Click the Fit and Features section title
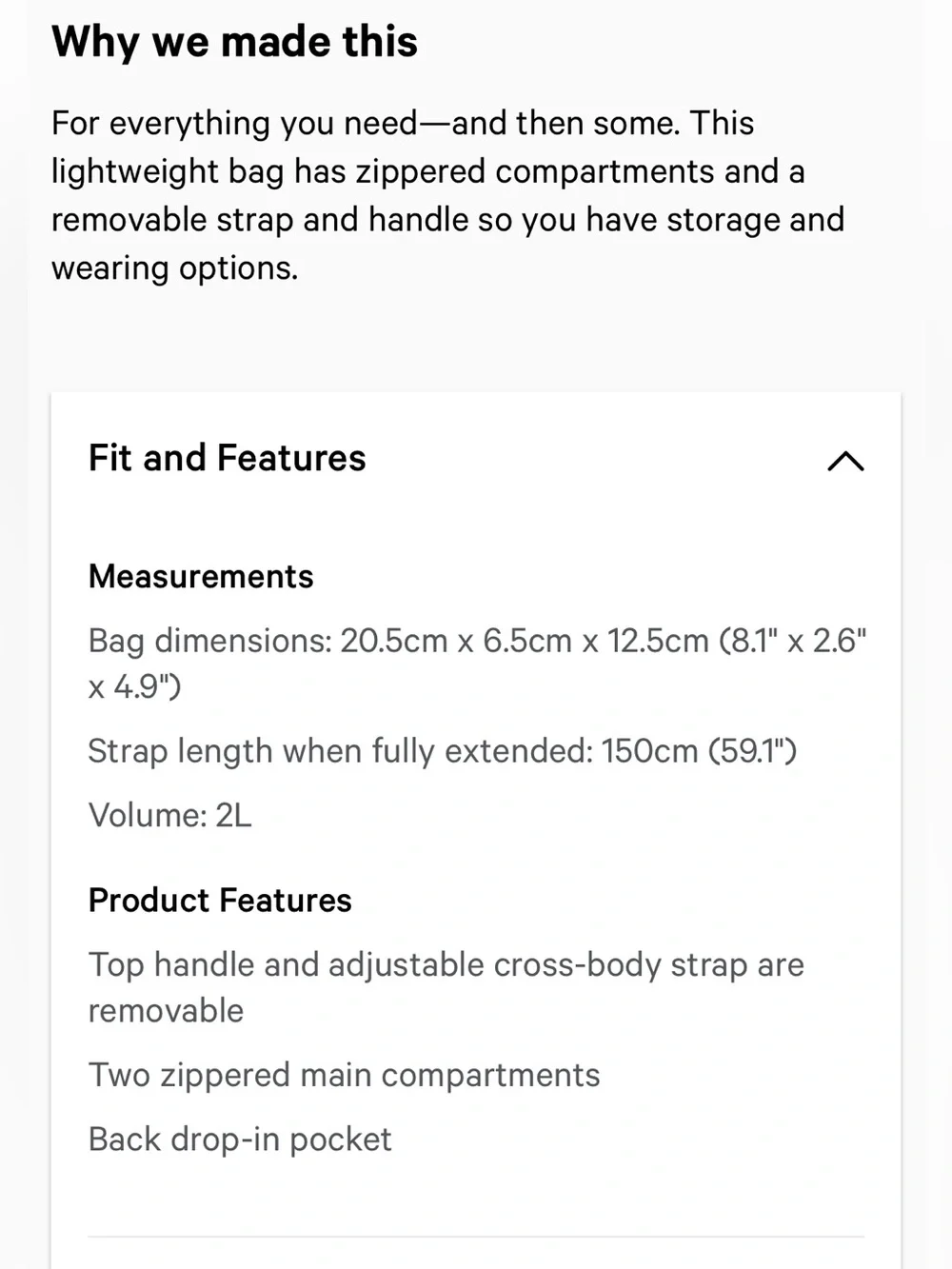This screenshot has width=952, height=1269. tap(228, 458)
